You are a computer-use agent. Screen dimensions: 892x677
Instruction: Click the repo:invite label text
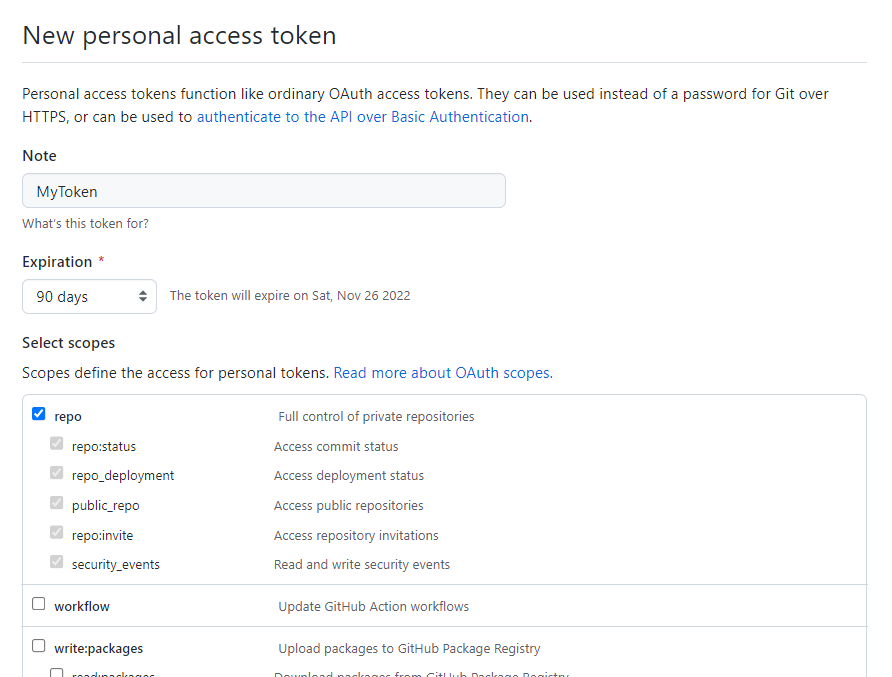tap(102, 536)
